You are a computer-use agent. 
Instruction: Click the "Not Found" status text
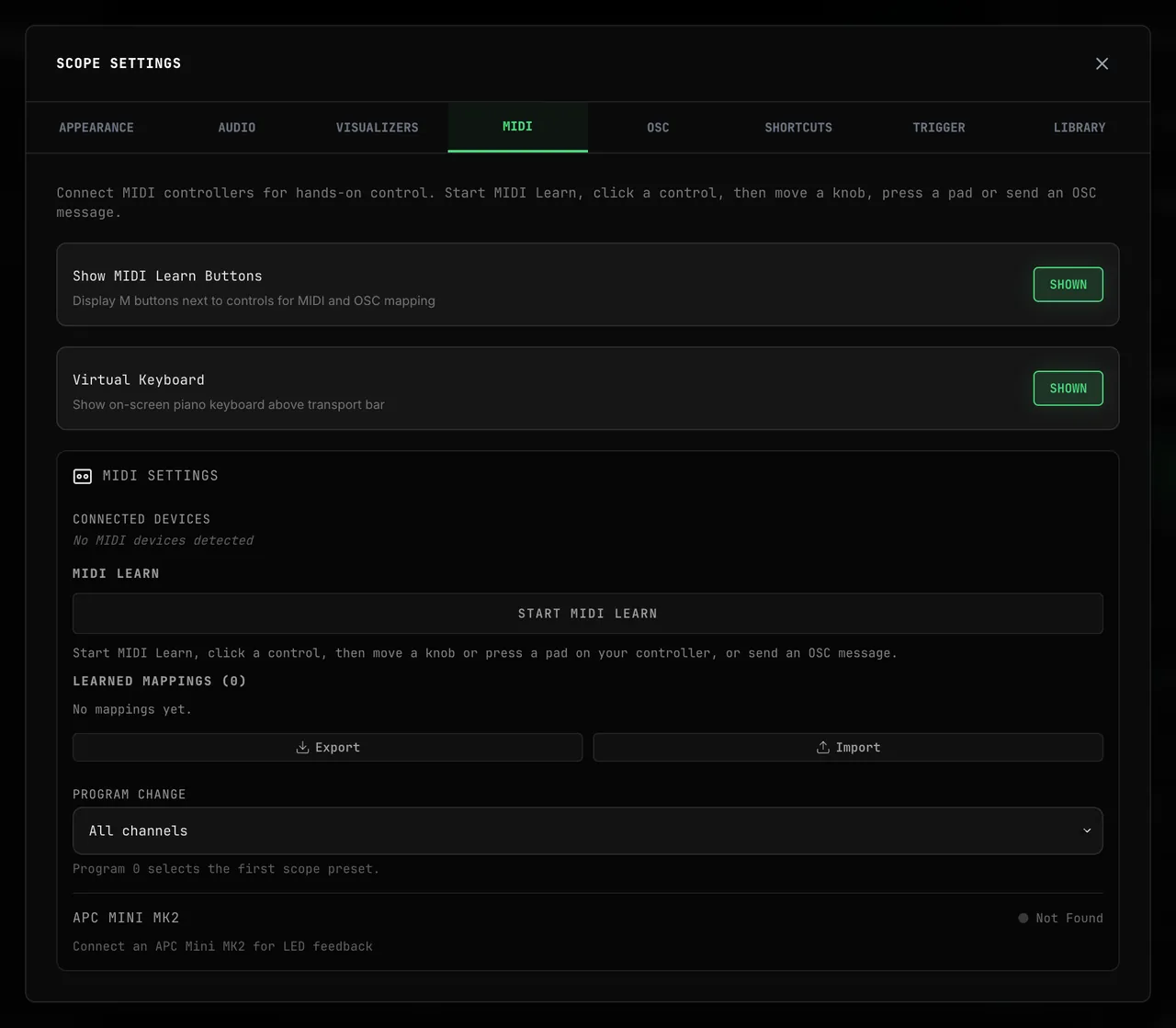click(1069, 918)
